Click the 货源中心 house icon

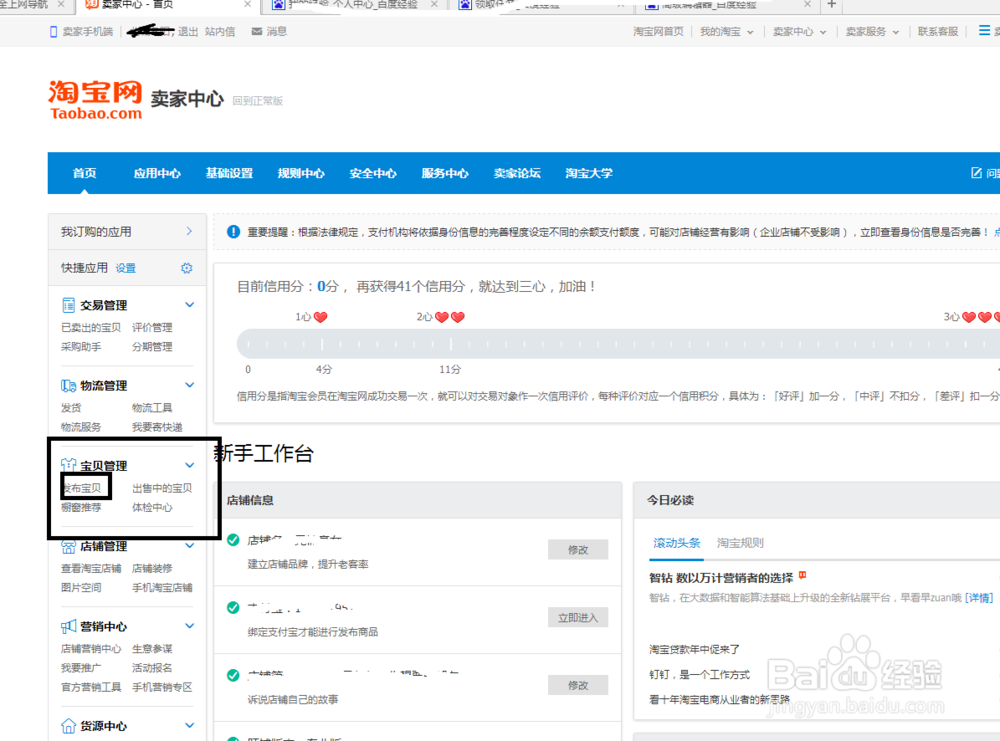point(68,726)
